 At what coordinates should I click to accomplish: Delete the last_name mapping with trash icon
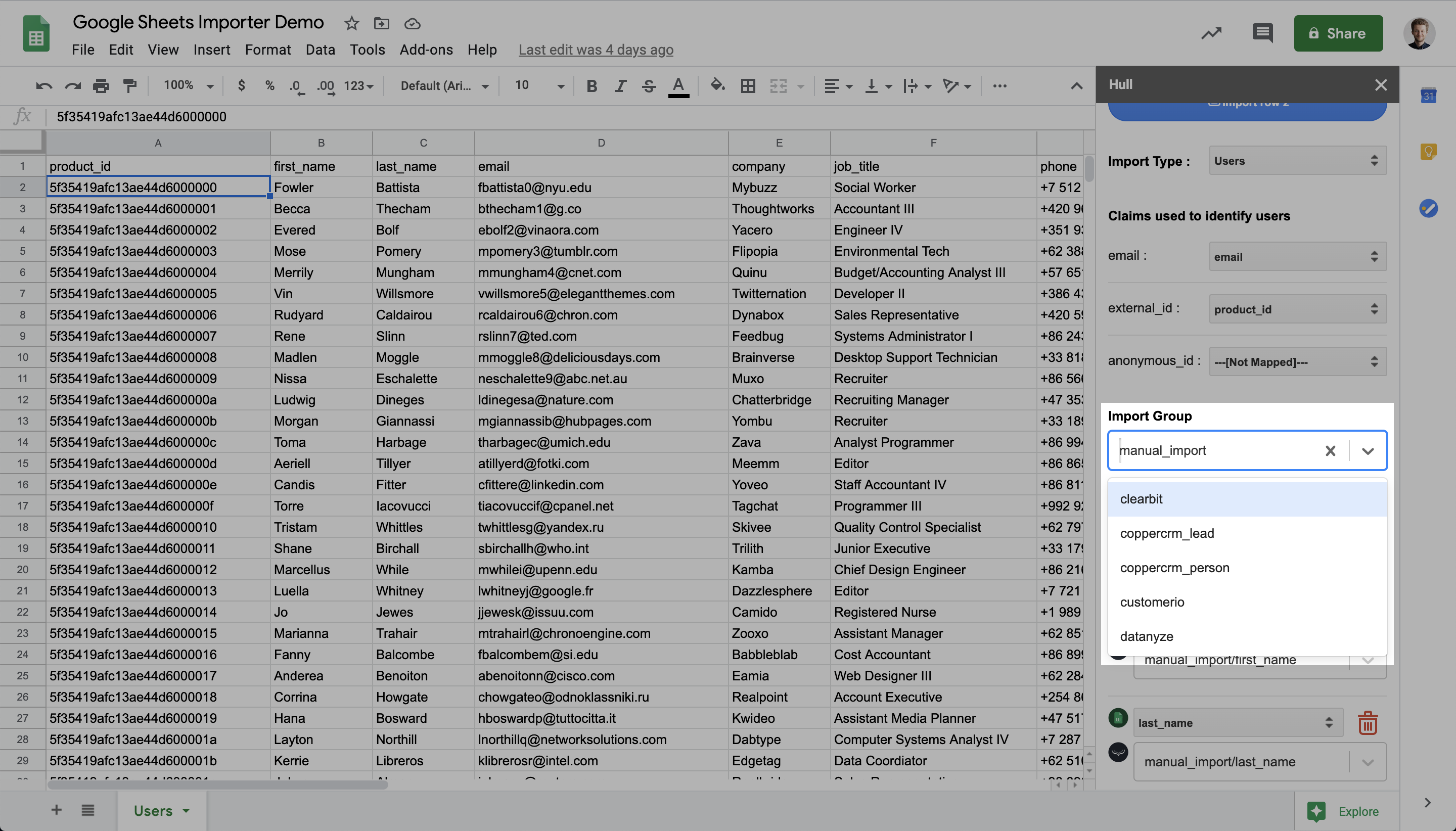tap(1368, 722)
